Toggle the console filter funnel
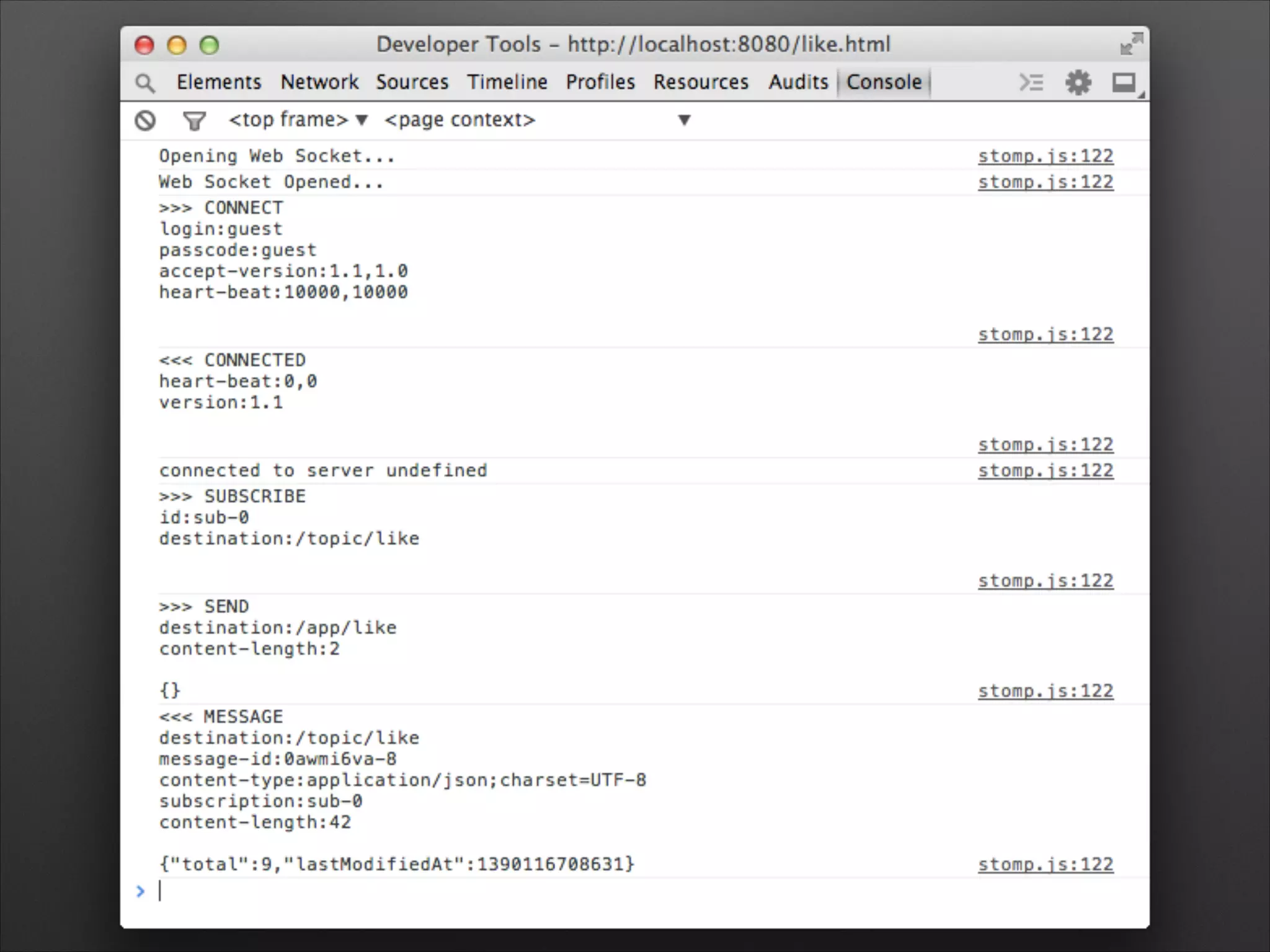 [x=194, y=120]
